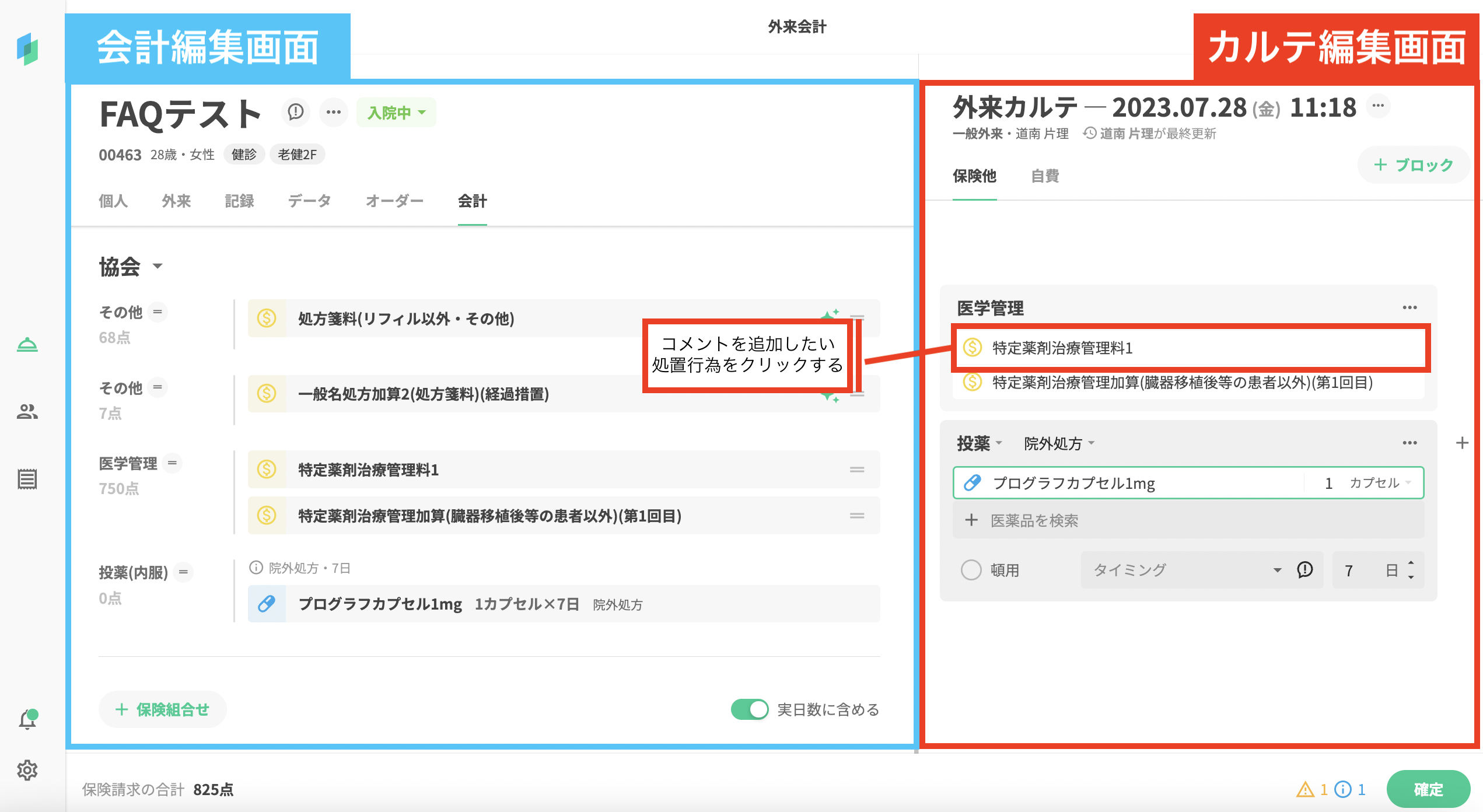The height and width of the screenshot is (812, 1483).
Task: Open more options next to patient name
Action: [334, 112]
